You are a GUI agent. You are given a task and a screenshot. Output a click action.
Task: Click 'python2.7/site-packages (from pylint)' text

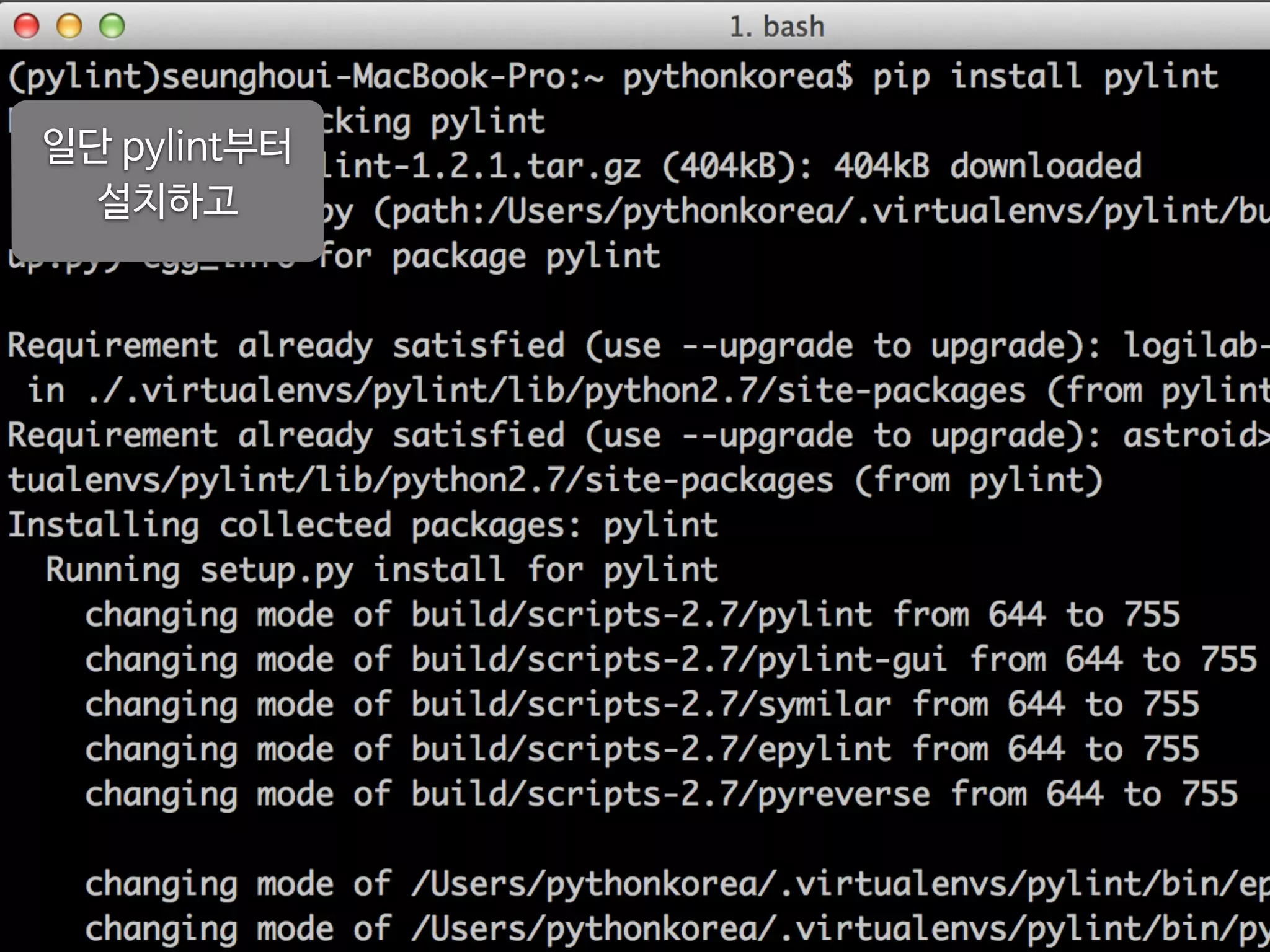[747, 481]
